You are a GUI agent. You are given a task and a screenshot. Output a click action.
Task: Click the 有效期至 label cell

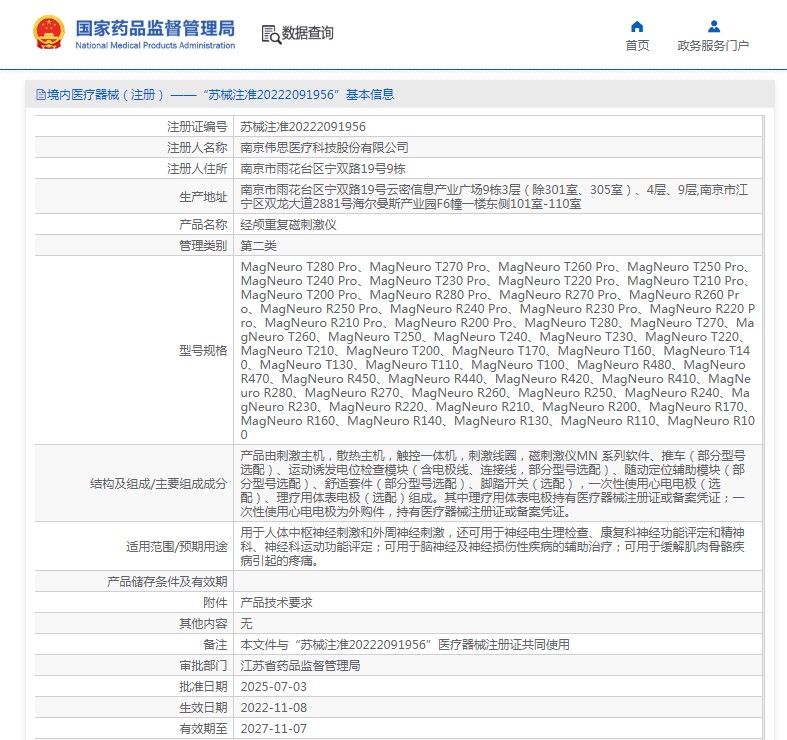(x=134, y=729)
